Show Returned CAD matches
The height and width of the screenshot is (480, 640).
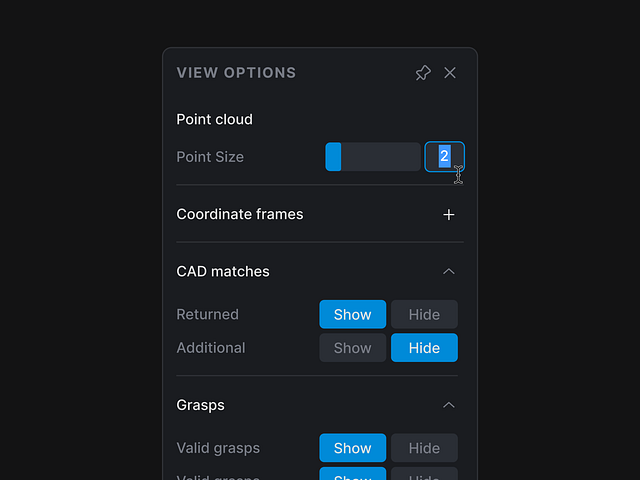pos(352,314)
